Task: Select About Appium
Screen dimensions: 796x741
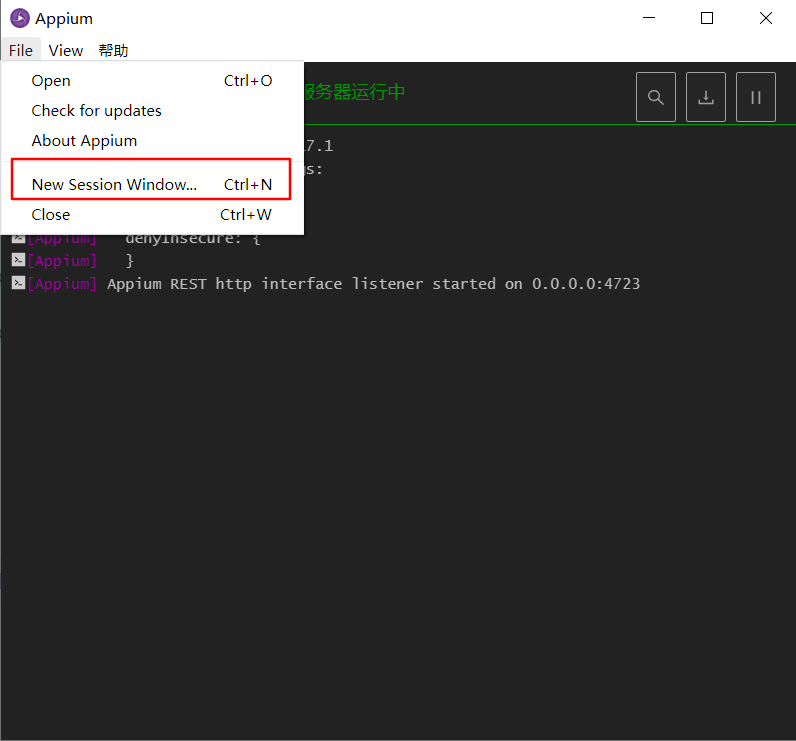Action: pos(152,141)
